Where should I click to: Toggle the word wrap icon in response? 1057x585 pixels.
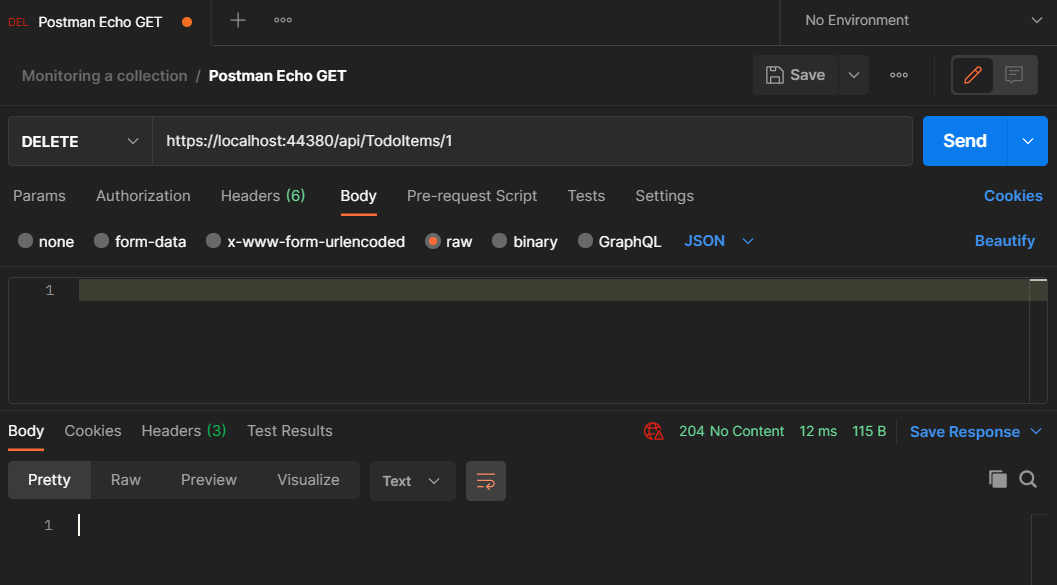[x=485, y=481]
